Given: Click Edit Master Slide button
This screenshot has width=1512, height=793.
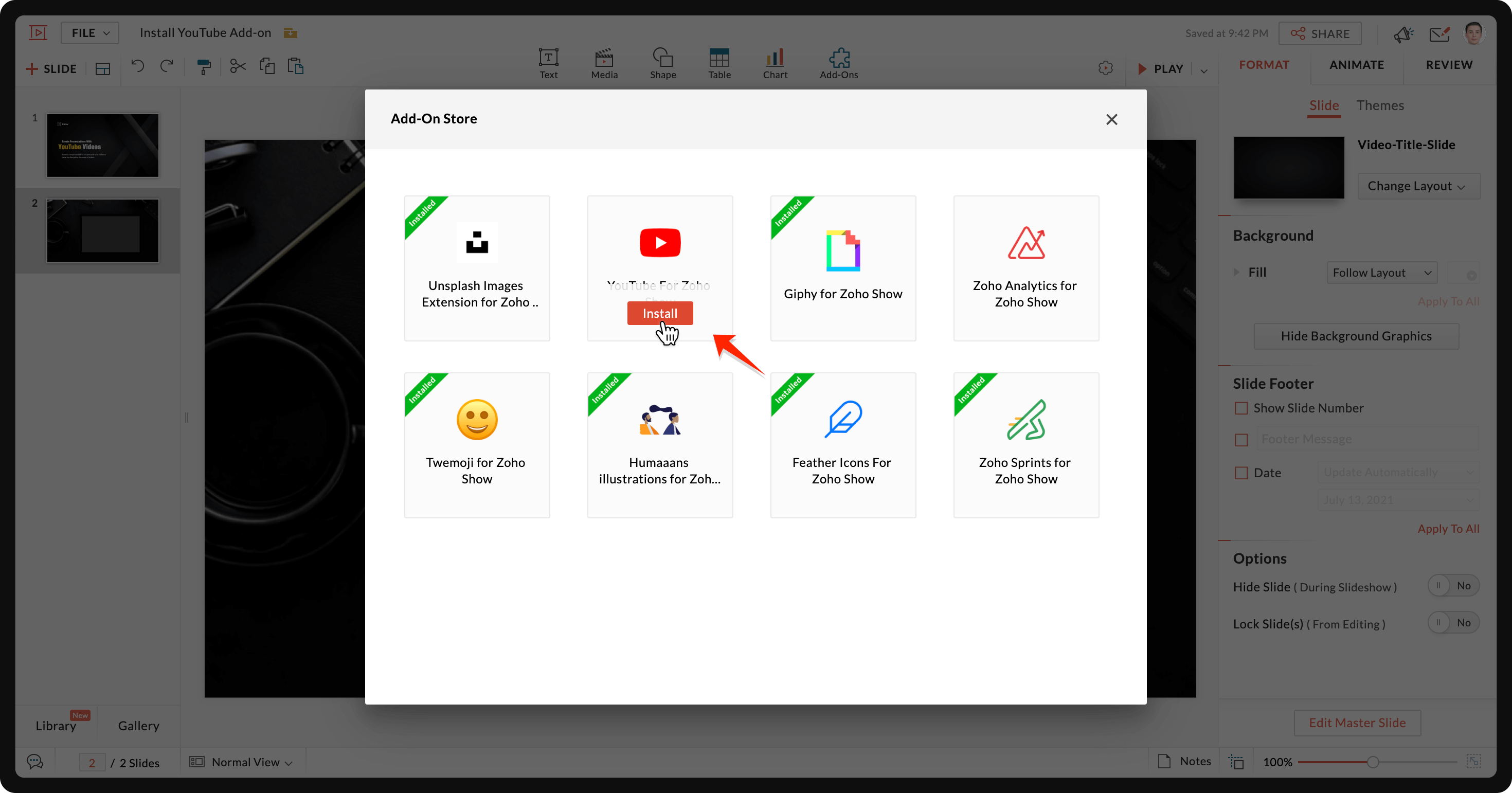Looking at the screenshot, I should (x=1357, y=722).
